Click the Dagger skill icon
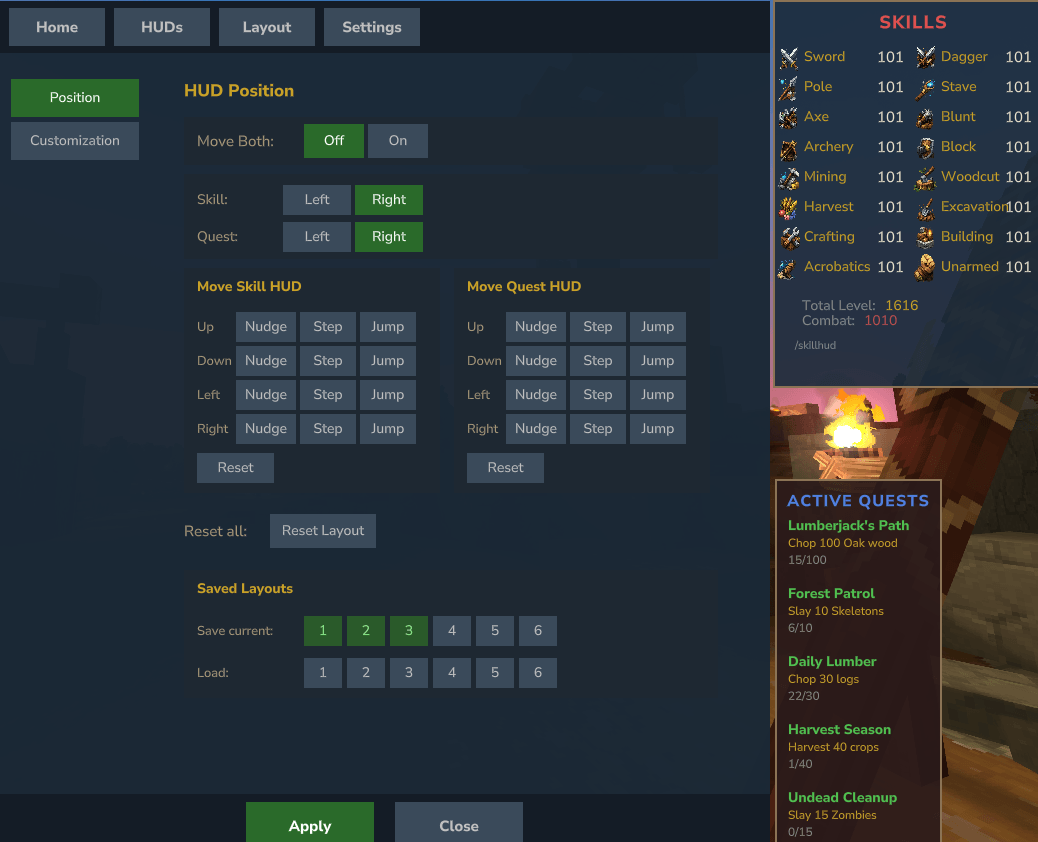This screenshot has height=842, width=1038. point(925,58)
